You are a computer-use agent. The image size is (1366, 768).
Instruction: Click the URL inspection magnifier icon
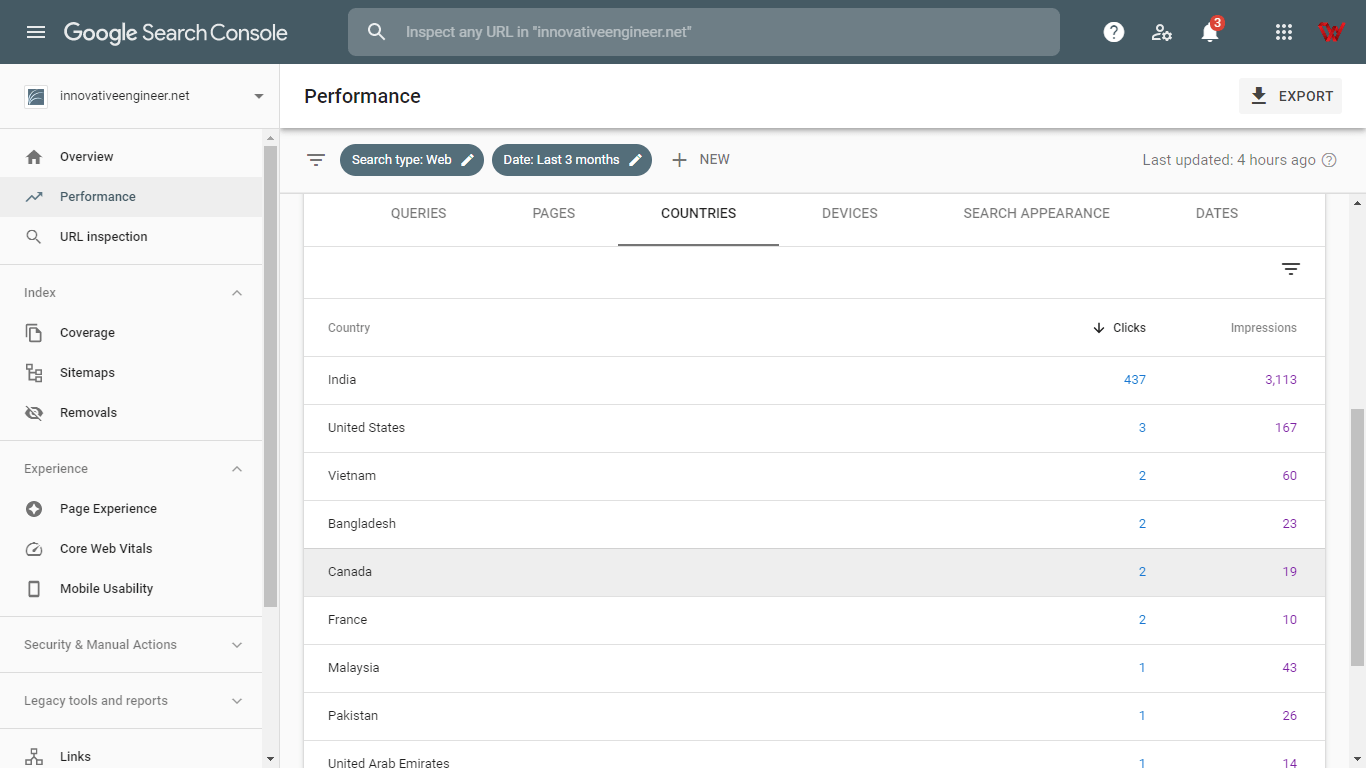click(x=34, y=237)
